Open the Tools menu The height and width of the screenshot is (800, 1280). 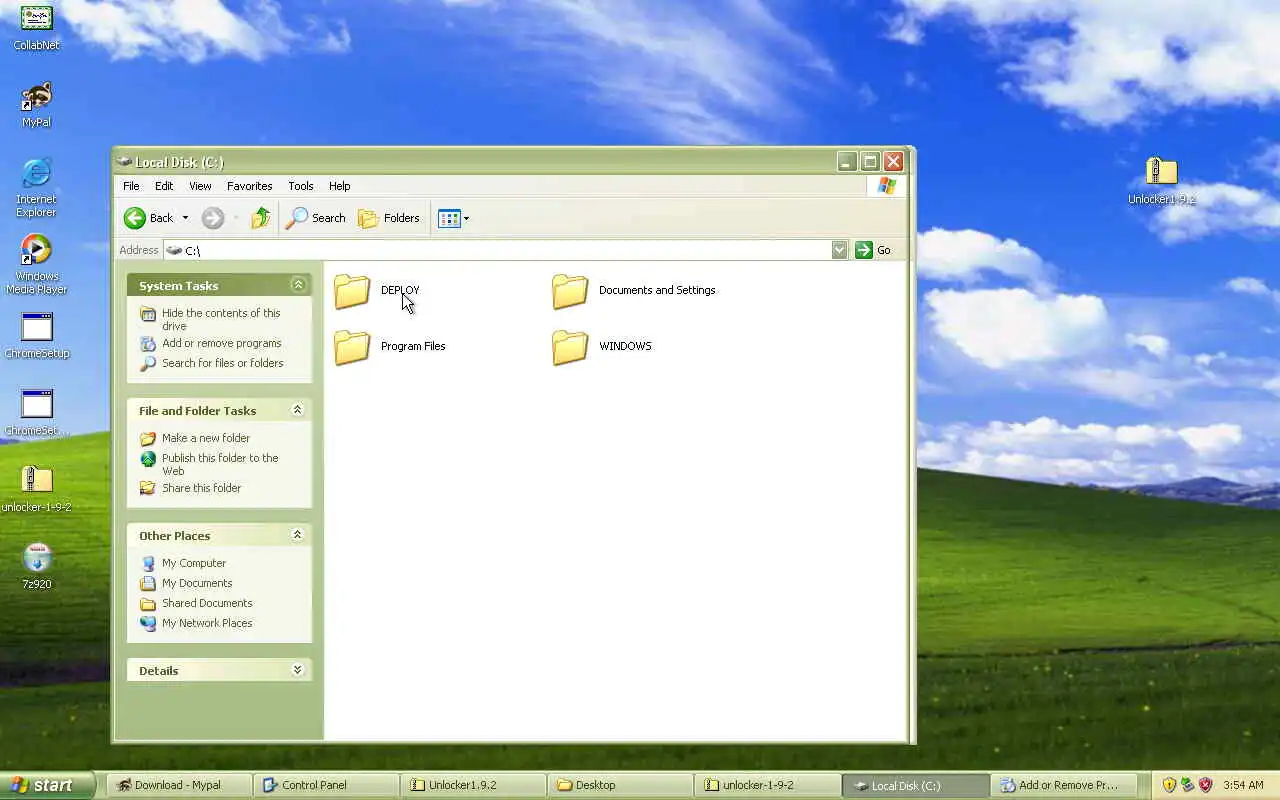300,186
